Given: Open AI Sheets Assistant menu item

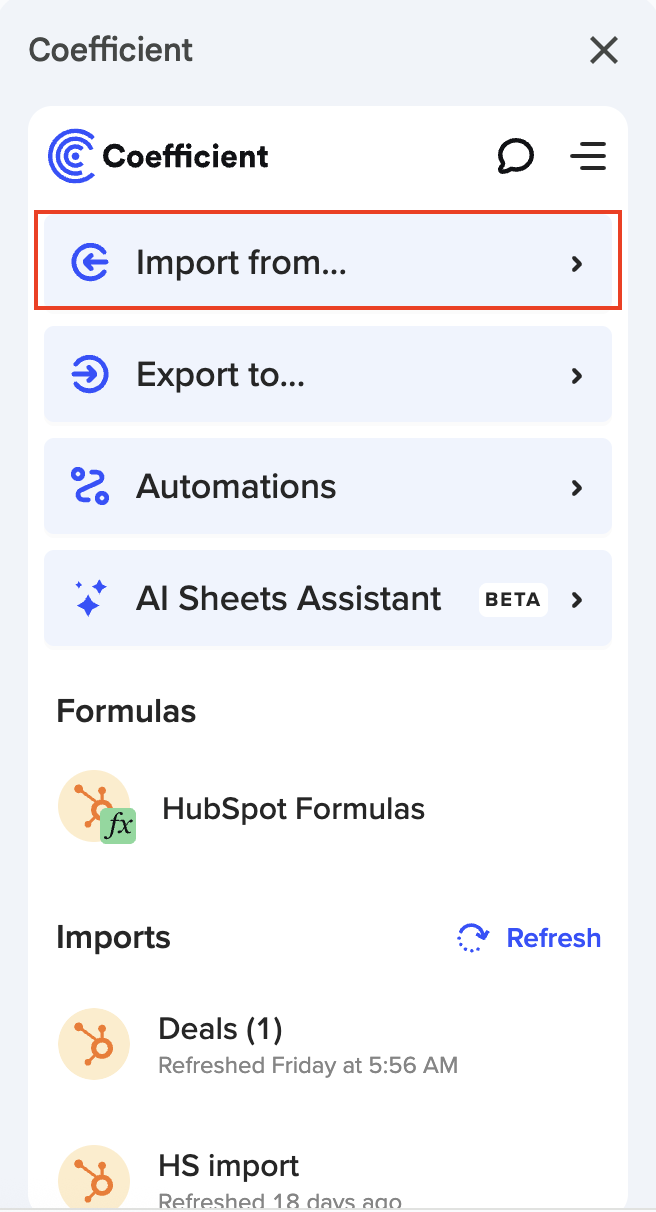Looking at the screenshot, I should point(288,599).
